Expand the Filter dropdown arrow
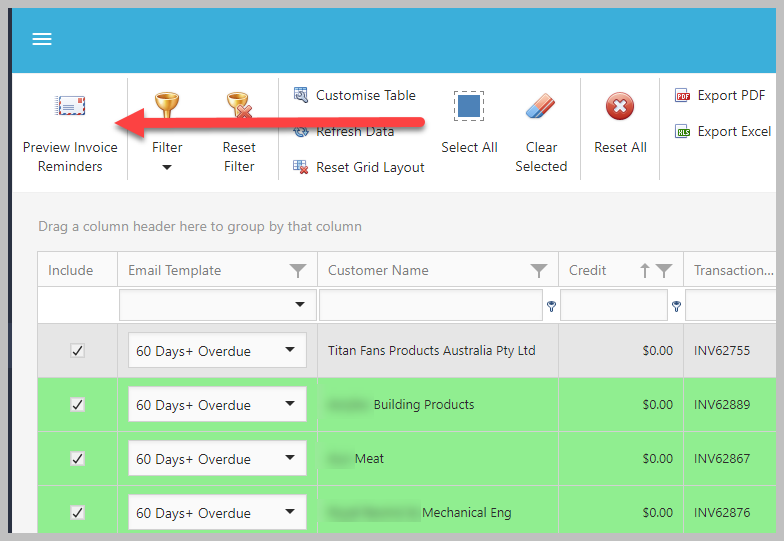The image size is (784, 541). pyautogui.click(x=167, y=168)
